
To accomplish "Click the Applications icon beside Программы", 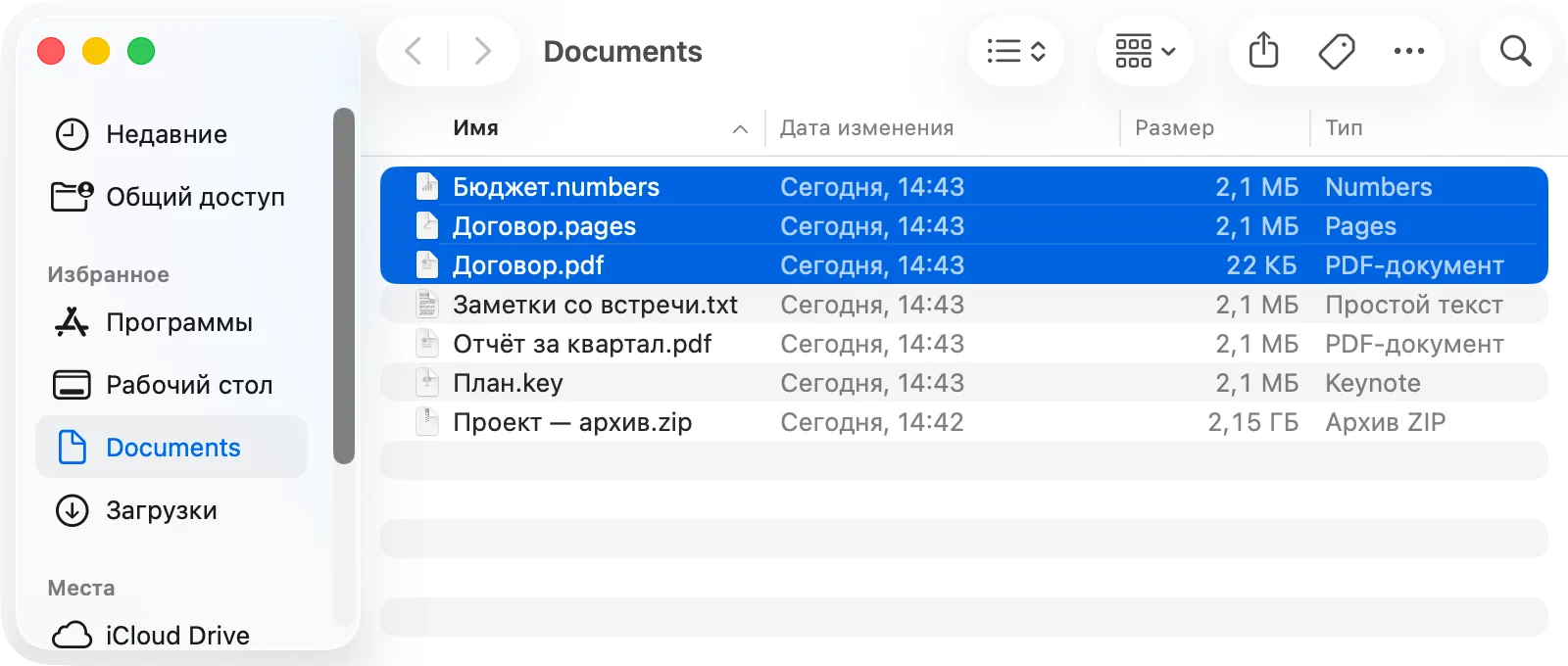I will (72, 322).
